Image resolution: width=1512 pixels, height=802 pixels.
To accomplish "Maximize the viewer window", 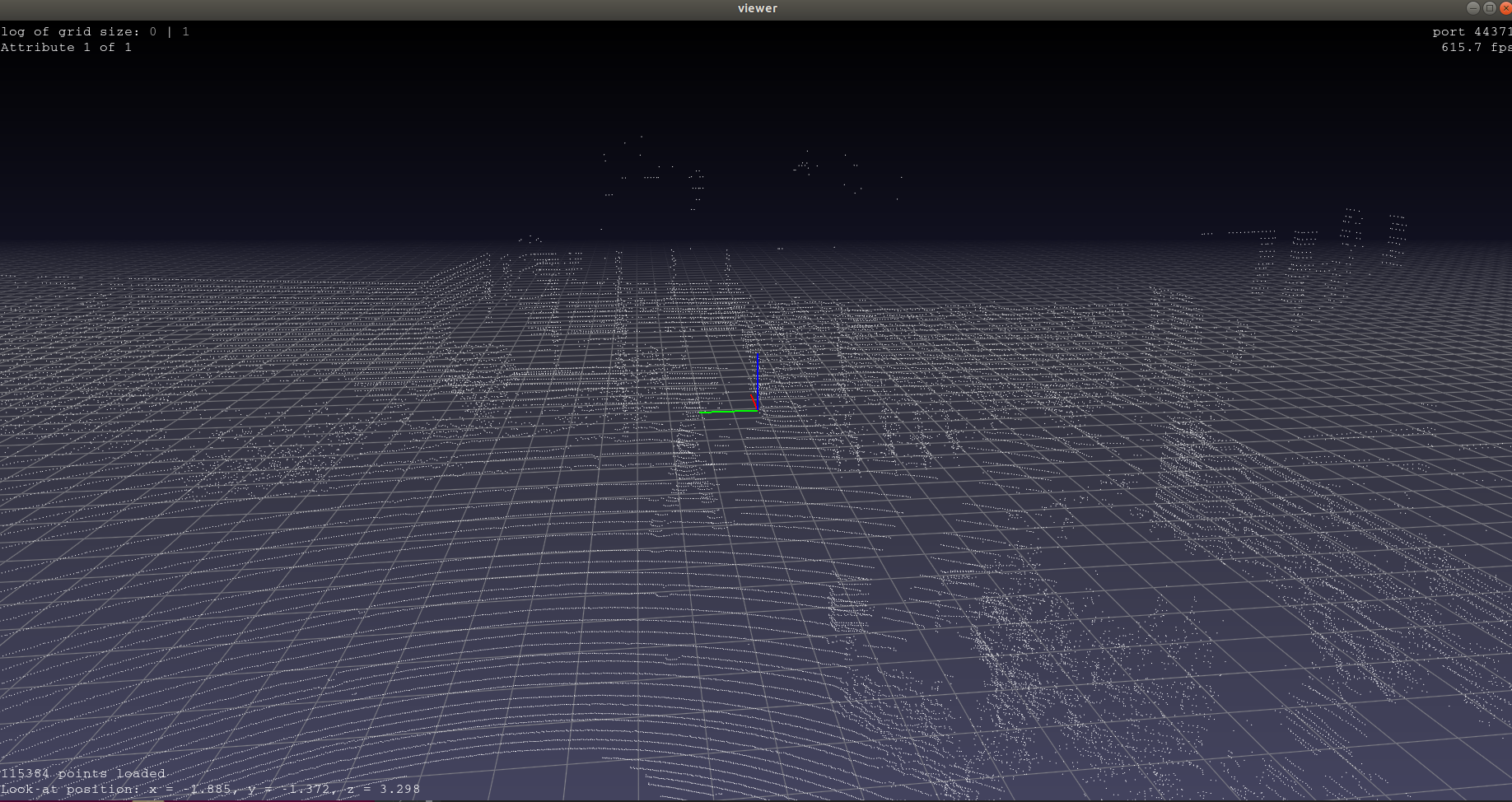I will pyautogui.click(x=1490, y=8).
